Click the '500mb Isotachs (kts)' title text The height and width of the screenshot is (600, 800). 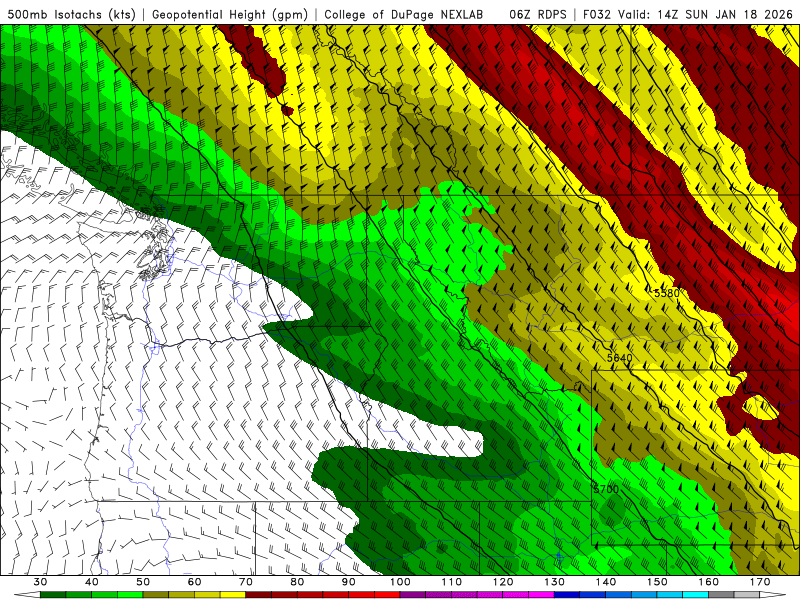point(69,14)
